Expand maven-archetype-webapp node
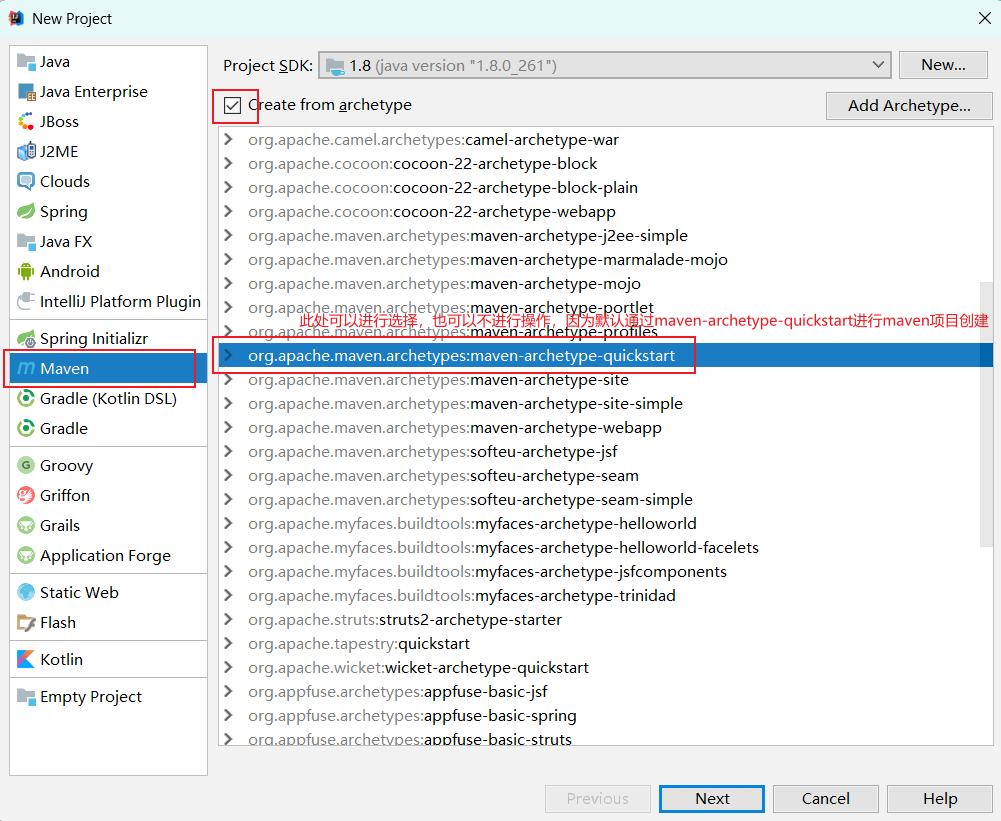Screen dimensions: 1001x821 [229, 428]
